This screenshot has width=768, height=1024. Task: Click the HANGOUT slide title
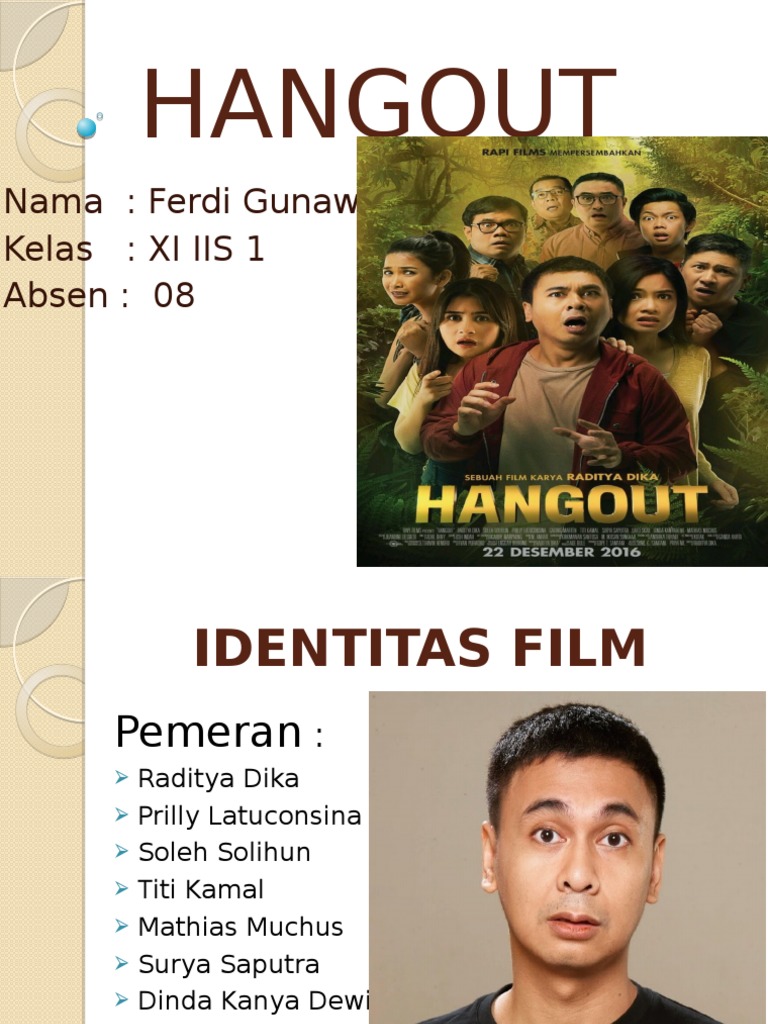tap(379, 103)
